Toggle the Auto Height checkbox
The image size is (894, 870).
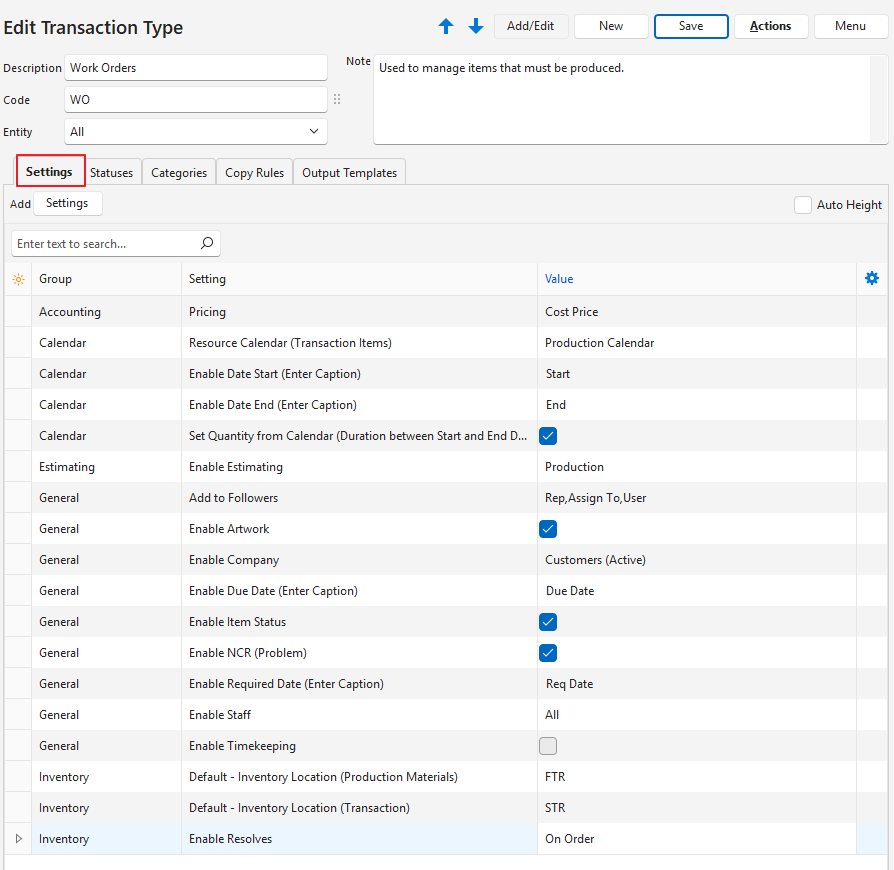pos(802,205)
